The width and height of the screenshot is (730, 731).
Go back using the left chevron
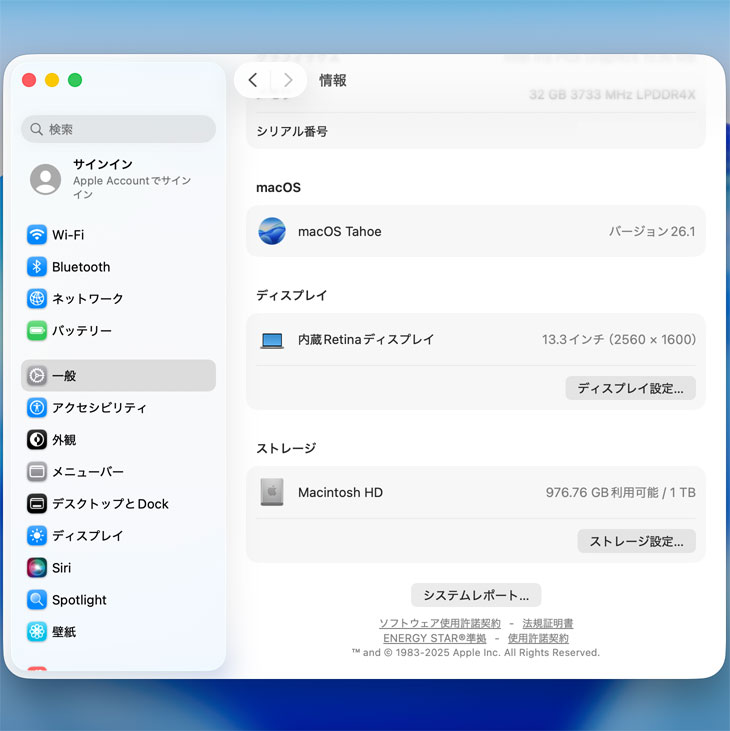click(x=253, y=80)
